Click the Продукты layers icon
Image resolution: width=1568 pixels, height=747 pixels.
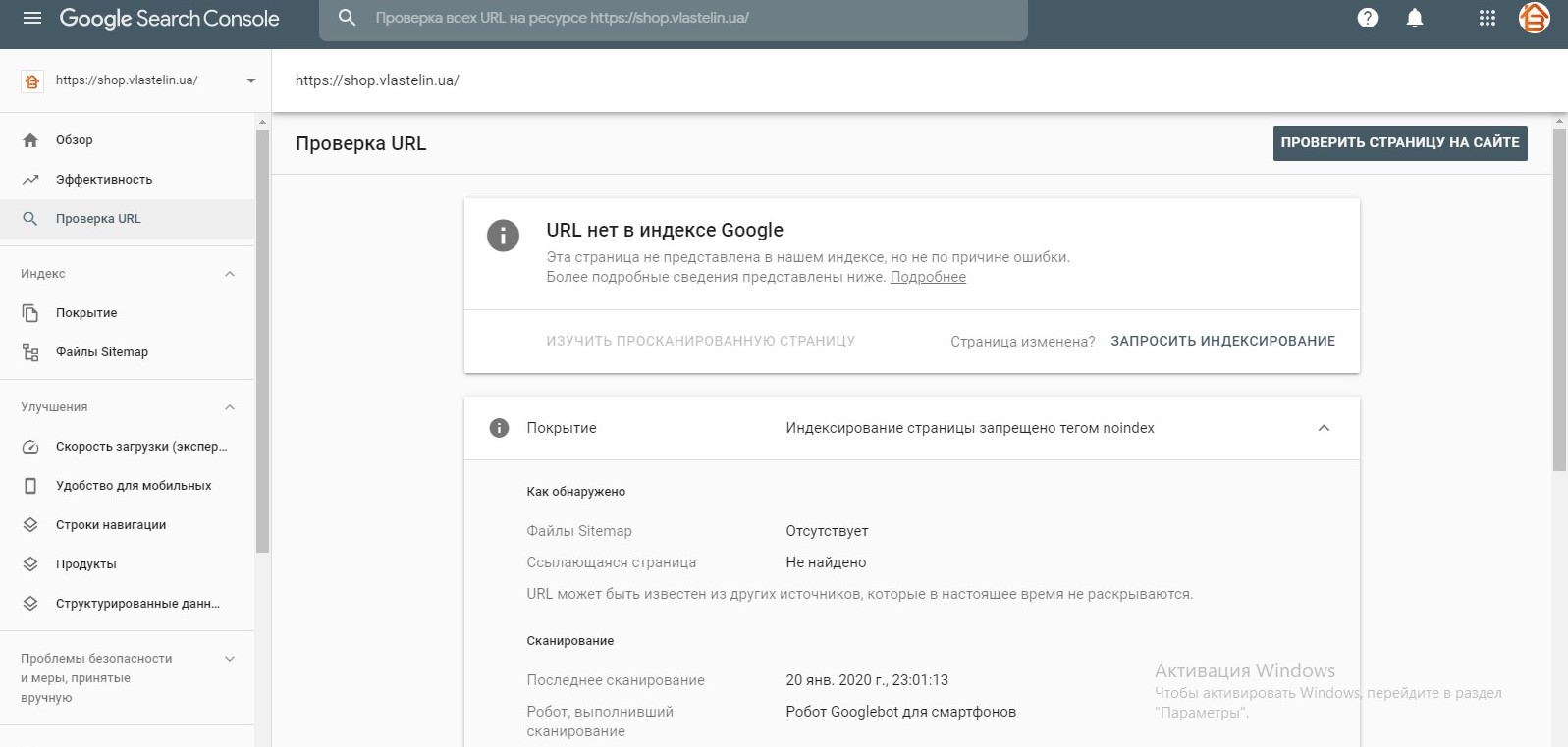pos(30,564)
